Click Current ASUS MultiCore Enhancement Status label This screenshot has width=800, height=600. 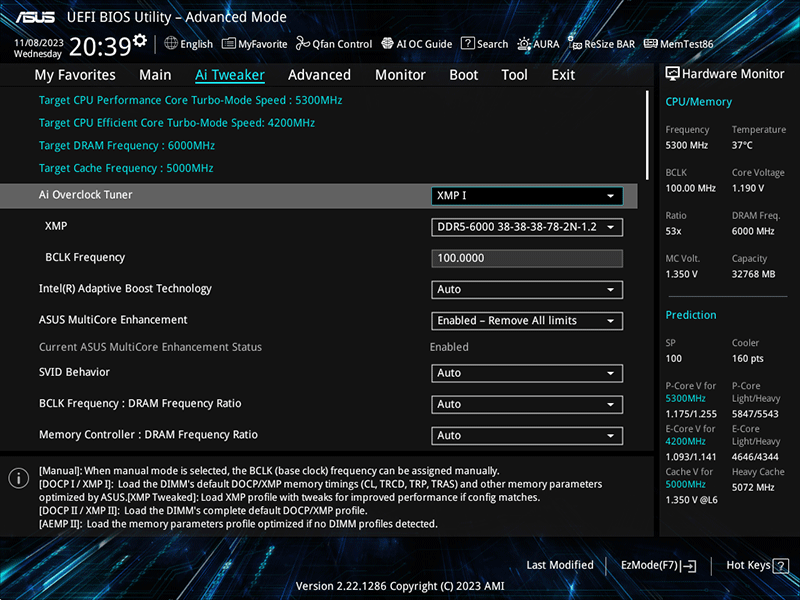151,347
